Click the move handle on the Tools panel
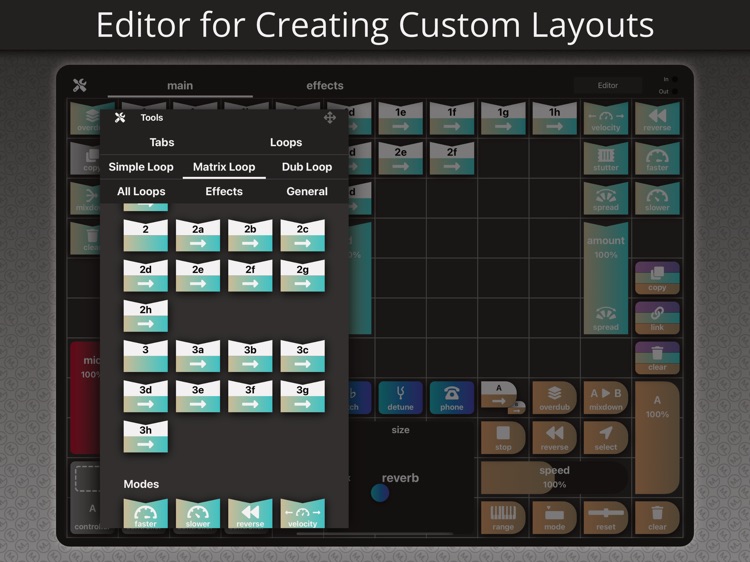The width and height of the screenshot is (750, 562). [x=330, y=117]
